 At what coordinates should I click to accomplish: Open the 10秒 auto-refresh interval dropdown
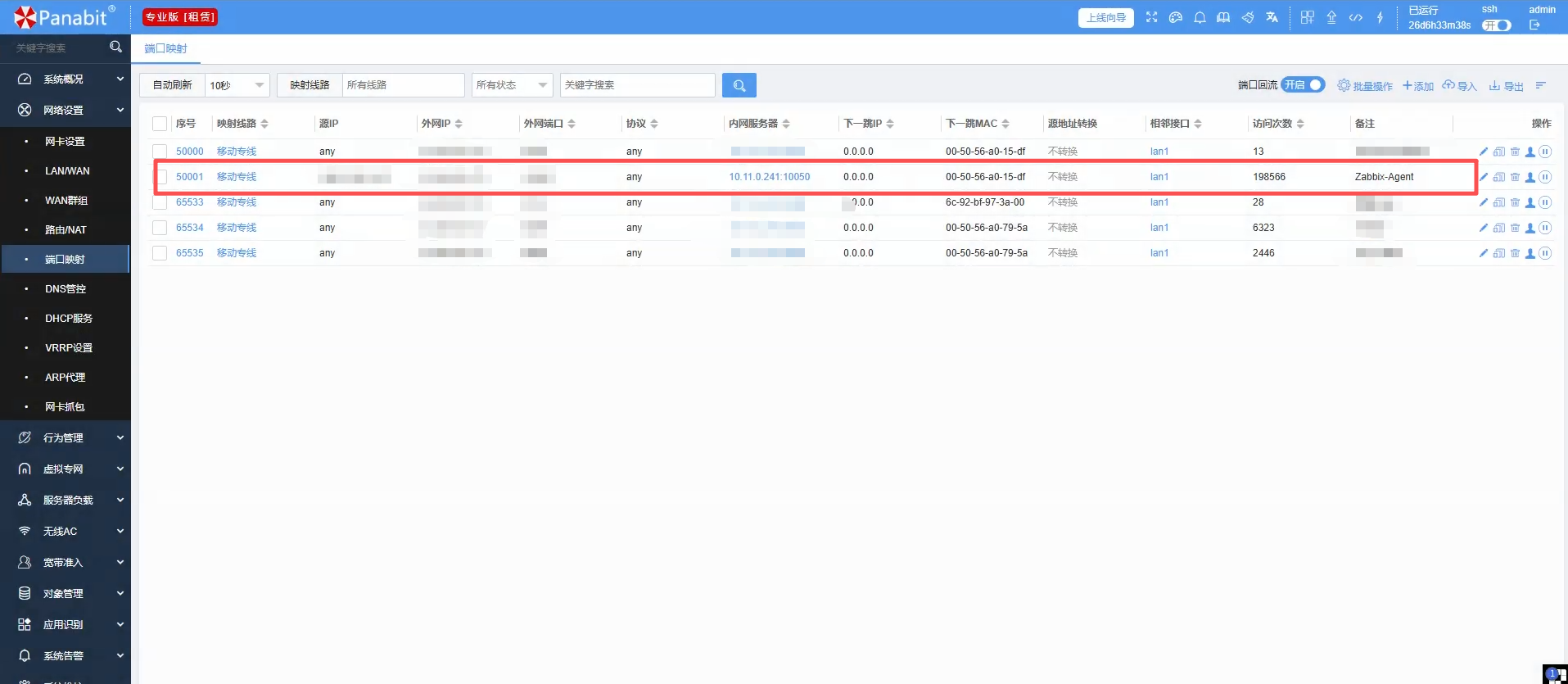[x=237, y=85]
